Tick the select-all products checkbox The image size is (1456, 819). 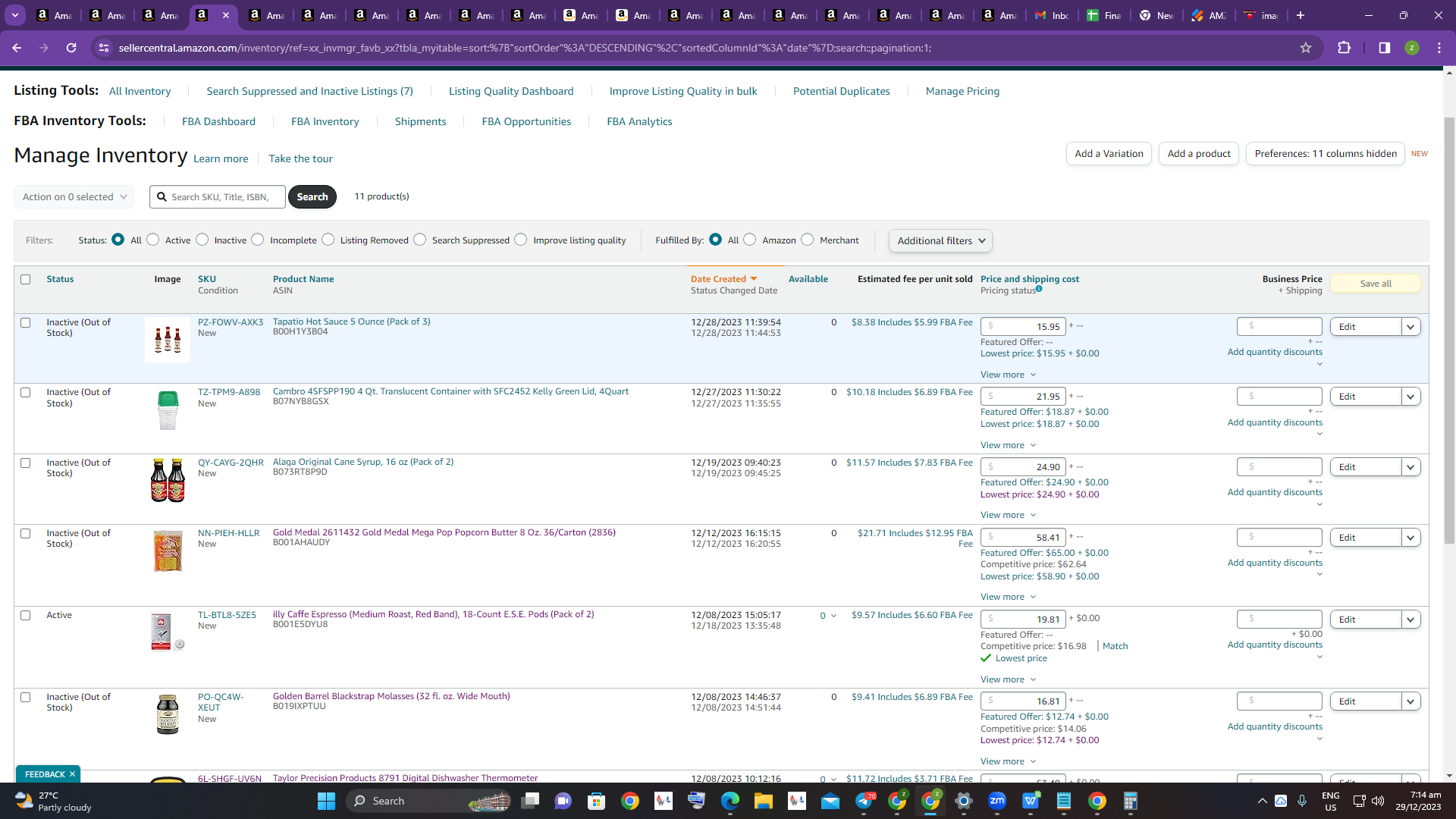point(26,279)
